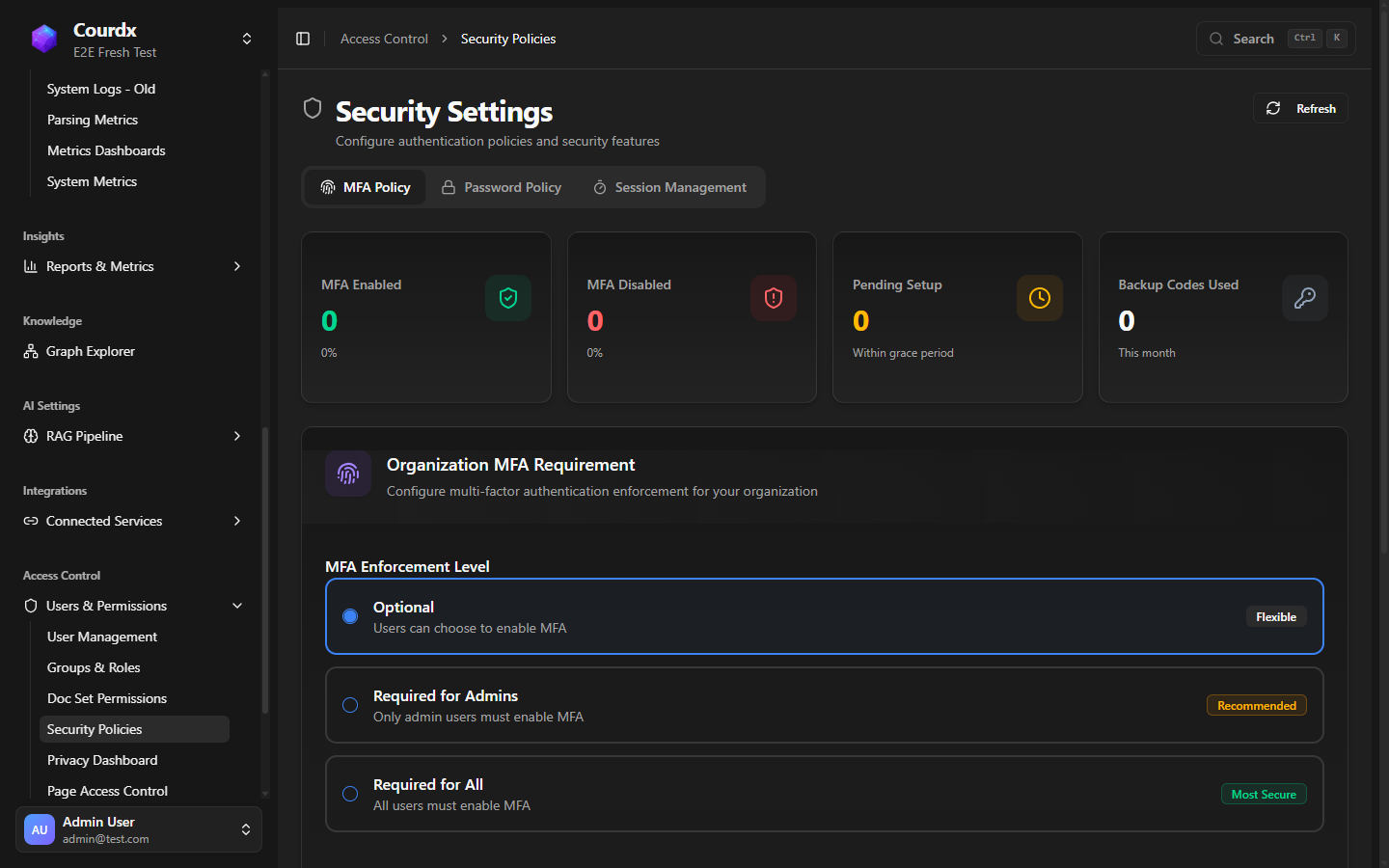Click the sidebar collapse panel icon in top bar
The height and width of the screenshot is (868, 1389).
(303, 38)
